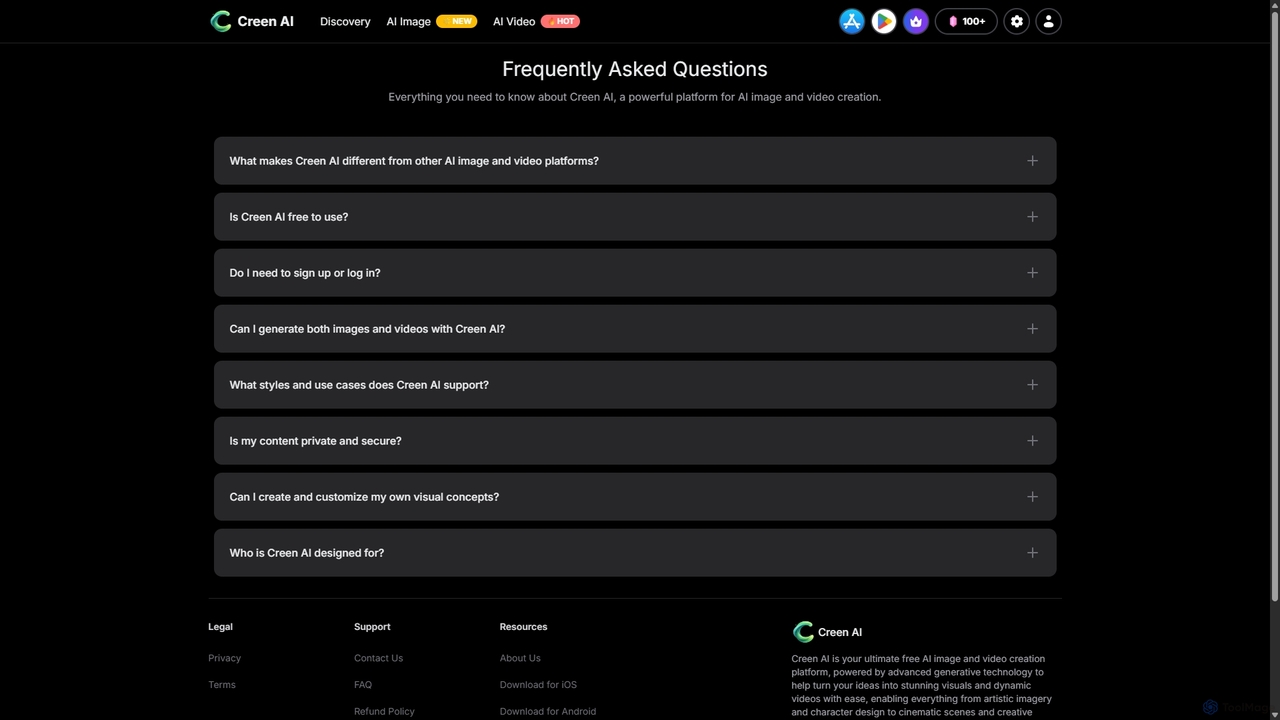This screenshot has width=1280, height=720.
Task: Click the 'Everything you need to know' subtitle
Action: coord(635,97)
